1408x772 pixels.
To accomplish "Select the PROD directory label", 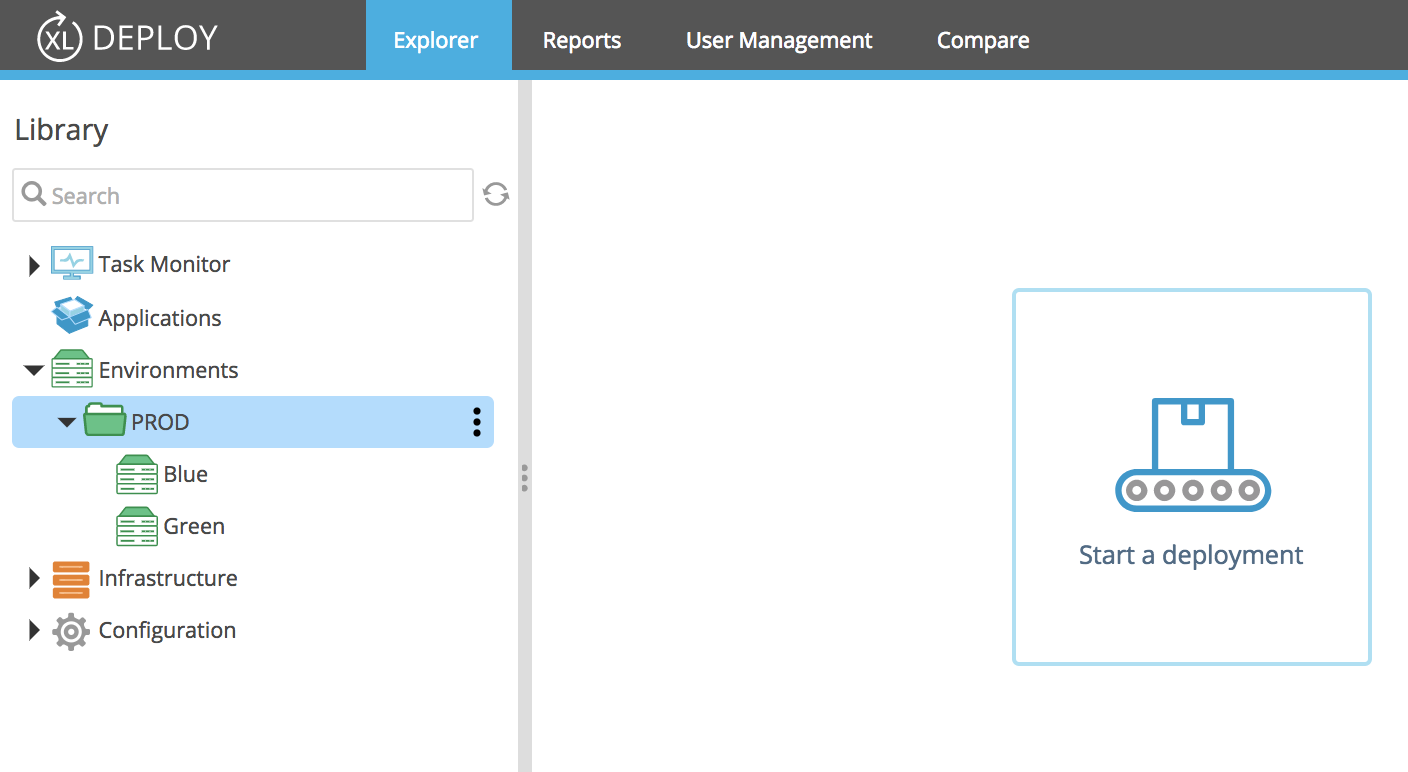I will (160, 422).
